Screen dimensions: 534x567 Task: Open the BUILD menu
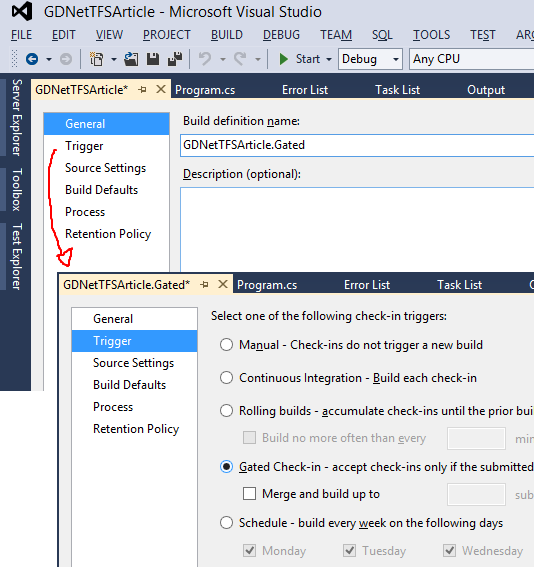pyautogui.click(x=227, y=35)
